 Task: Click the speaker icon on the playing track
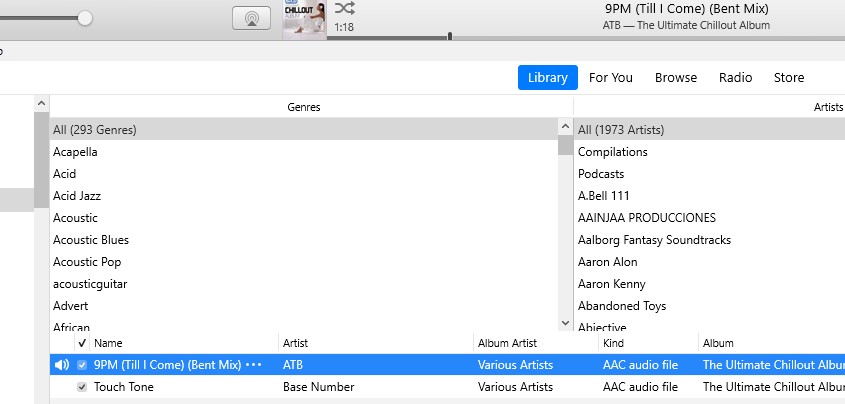point(62,365)
